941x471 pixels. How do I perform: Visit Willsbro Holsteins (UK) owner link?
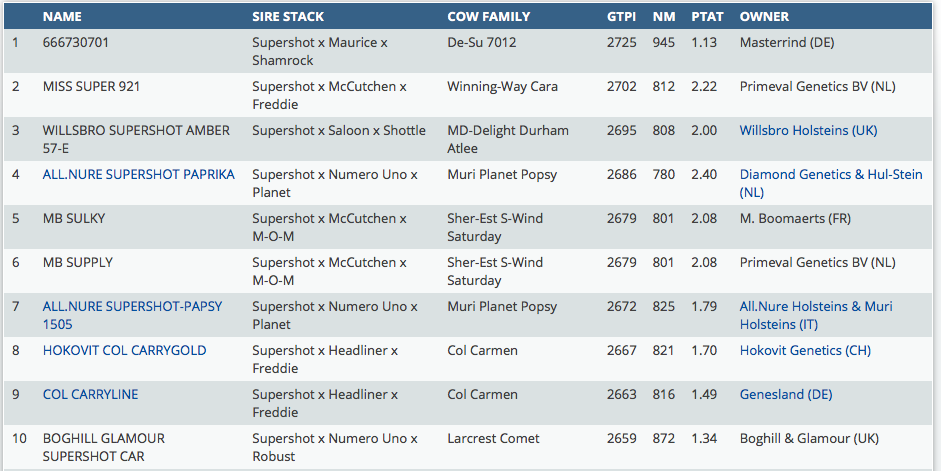[x=807, y=130]
